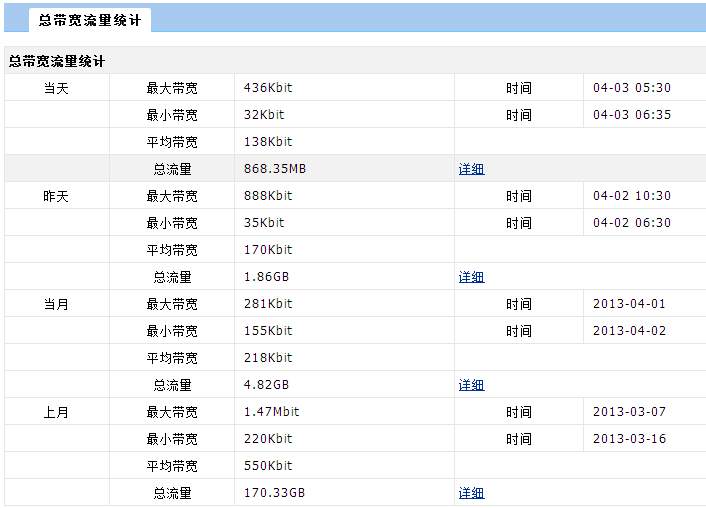Open the 总带宽流量统计 tab
This screenshot has width=706, height=508.
(x=90, y=20)
